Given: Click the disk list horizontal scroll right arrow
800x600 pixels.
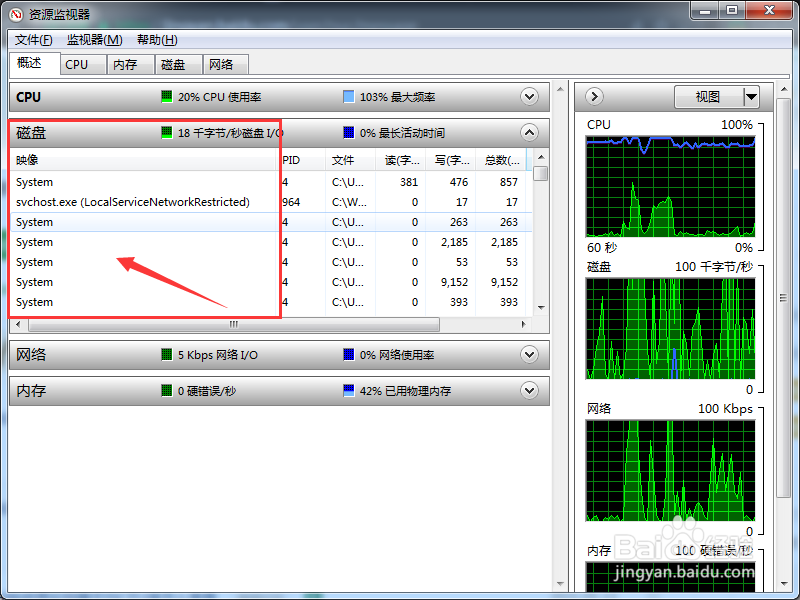Looking at the screenshot, I should (x=524, y=324).
